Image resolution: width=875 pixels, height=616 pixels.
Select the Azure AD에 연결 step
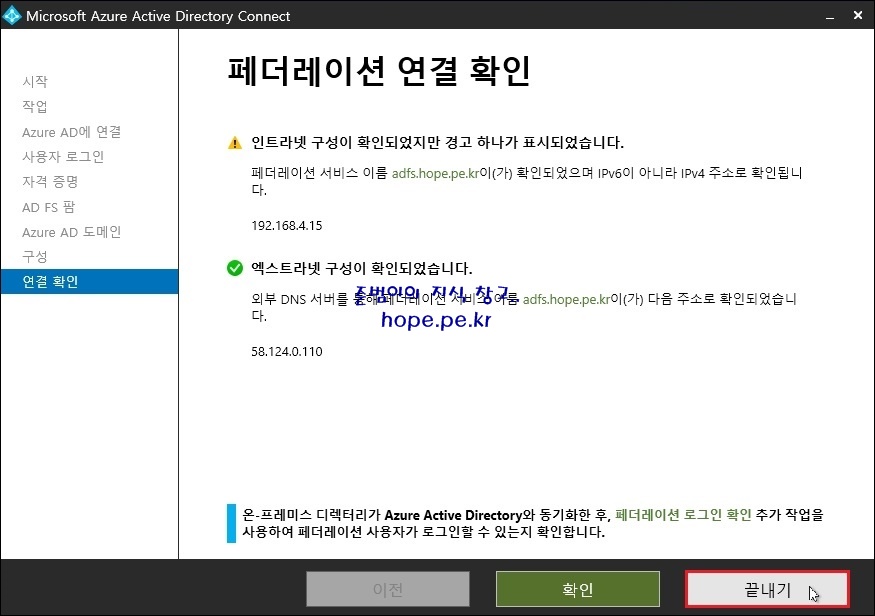[71, 132]
